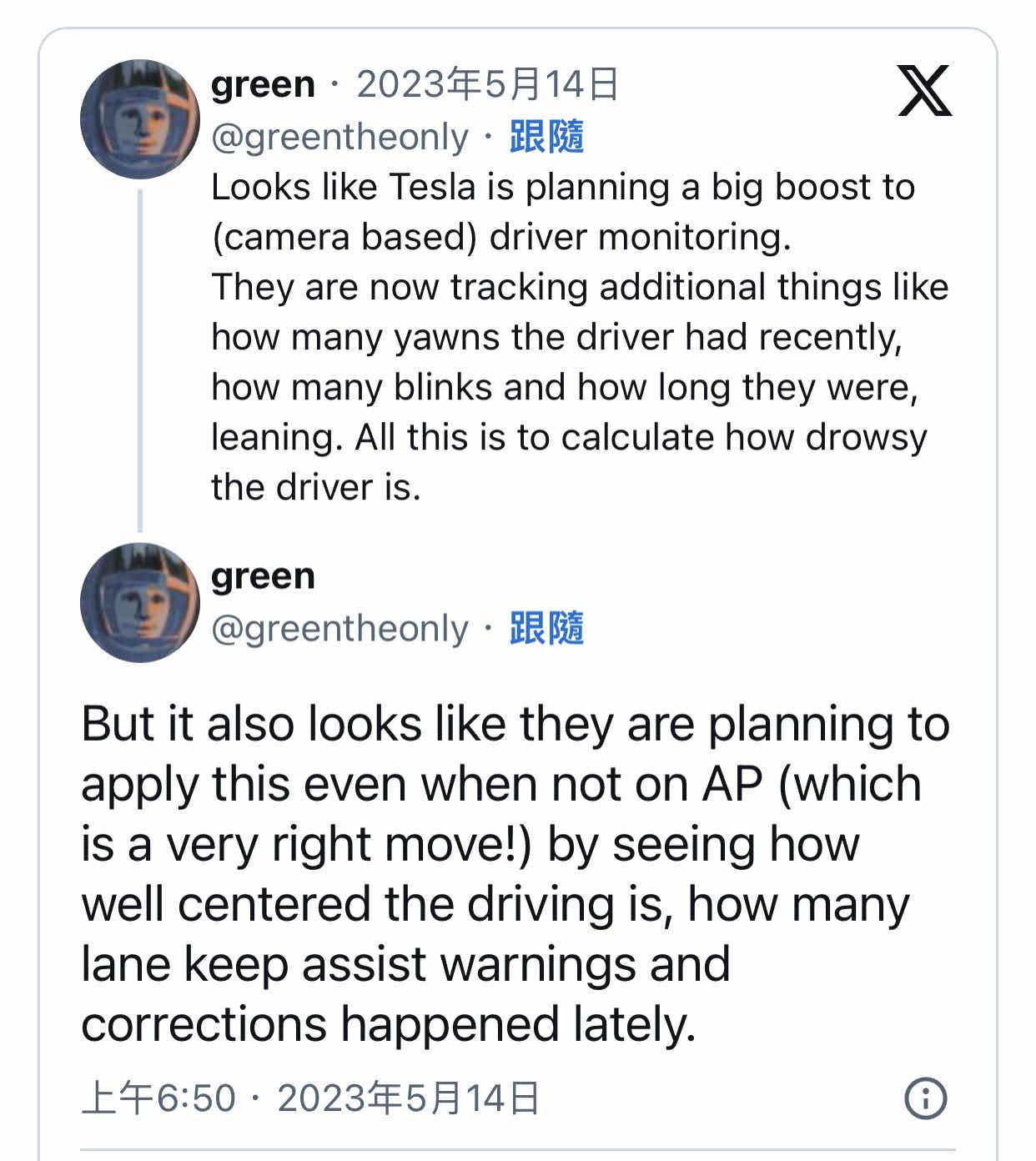Click the 上午6:50 time at the bottom

pos(158,1098)
